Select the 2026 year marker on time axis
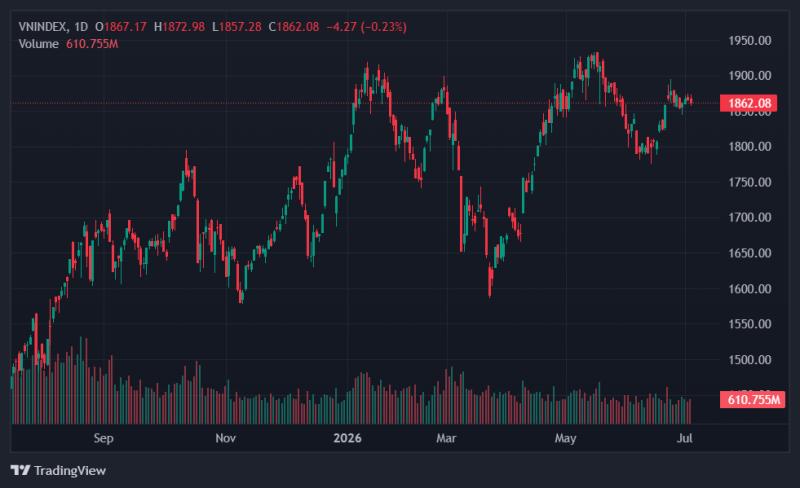Screen dimensions: 800x488 pos(347,438)
